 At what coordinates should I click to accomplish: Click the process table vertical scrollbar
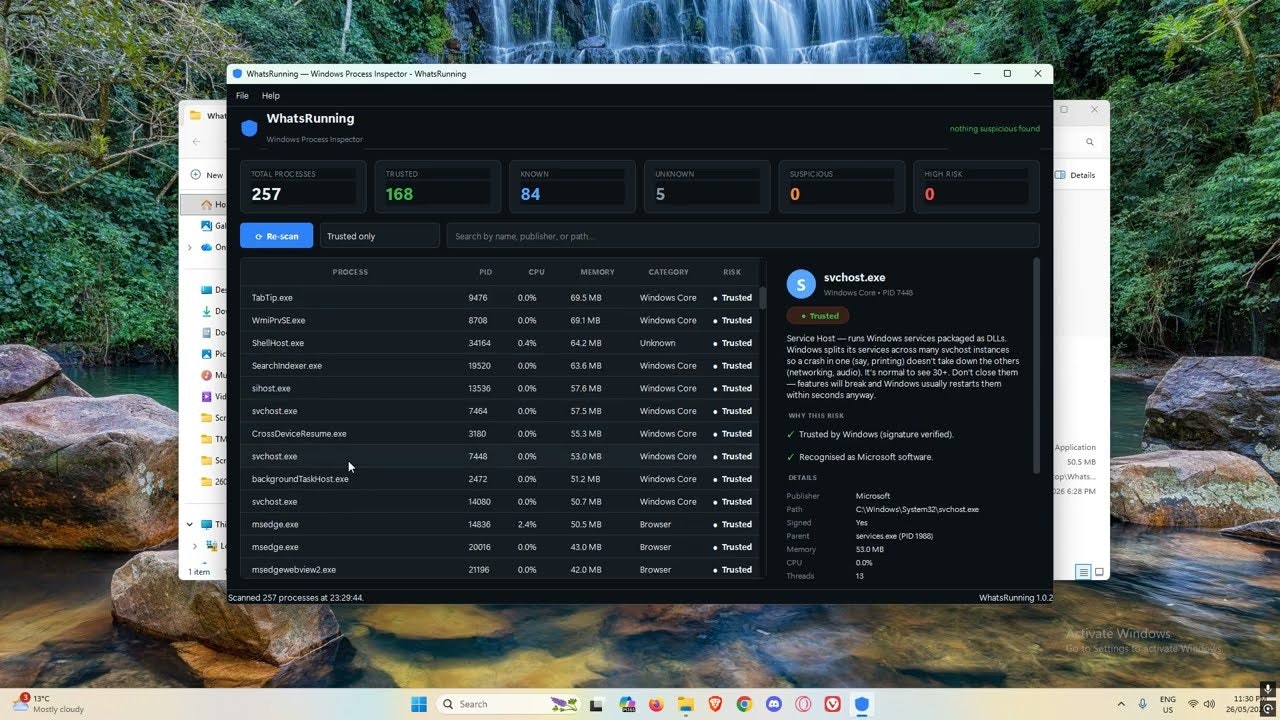tap(763, 298)
